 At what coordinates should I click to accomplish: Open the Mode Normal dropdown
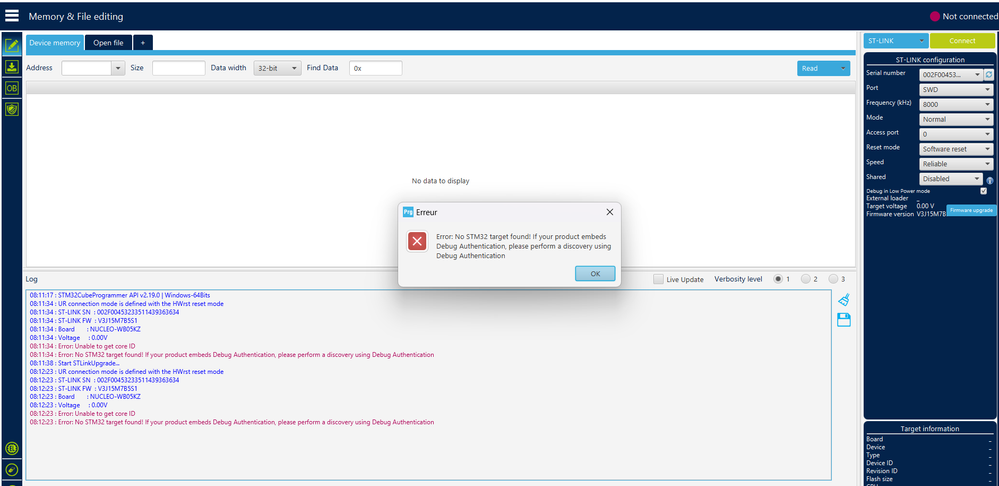[x=956, y=119]
